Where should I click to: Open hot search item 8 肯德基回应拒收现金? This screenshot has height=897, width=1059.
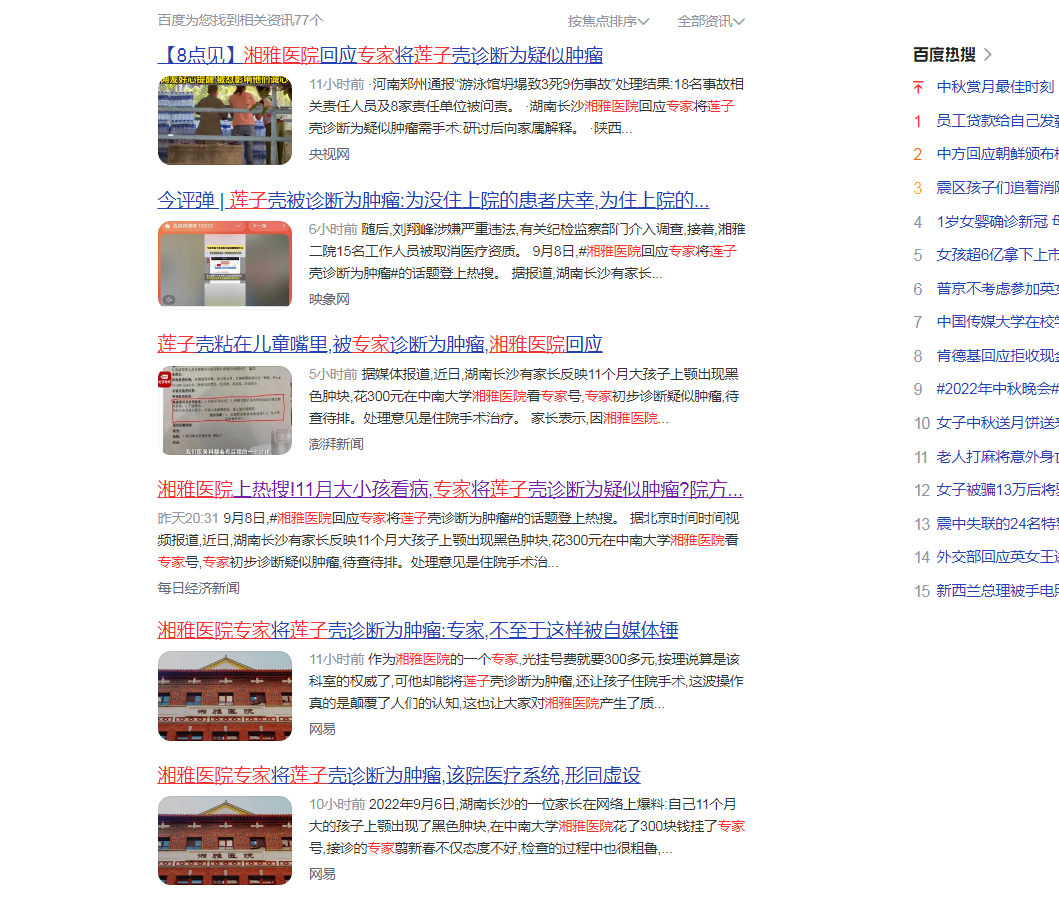pos(997,355)
